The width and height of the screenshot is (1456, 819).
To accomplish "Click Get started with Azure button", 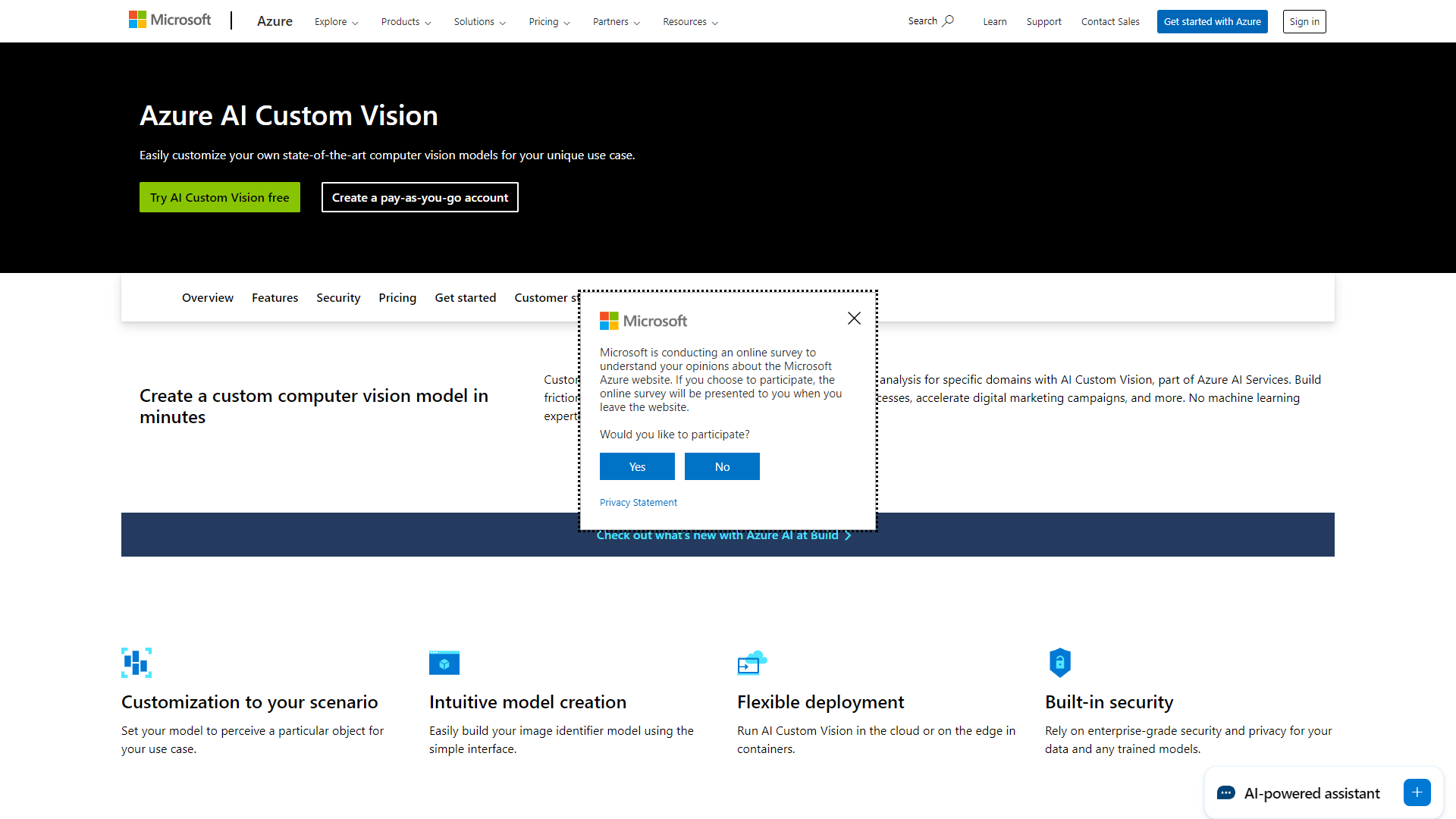I will tap(1212, 21).
